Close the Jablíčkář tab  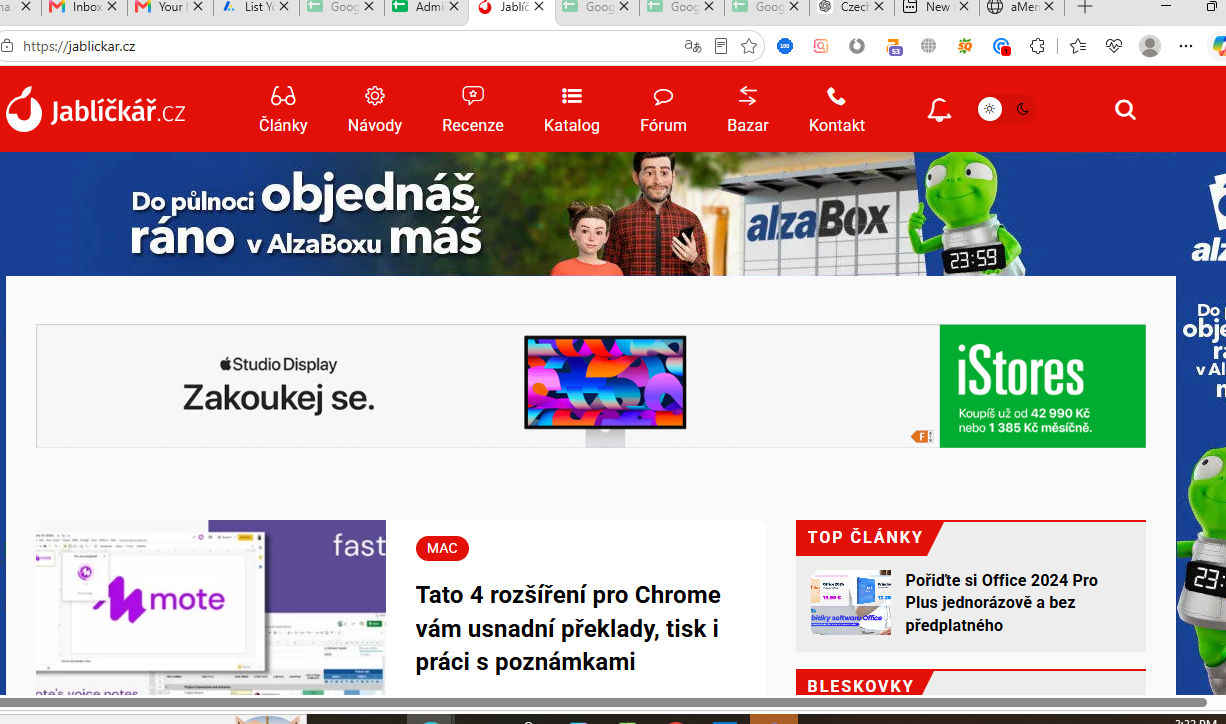(540, 7)
